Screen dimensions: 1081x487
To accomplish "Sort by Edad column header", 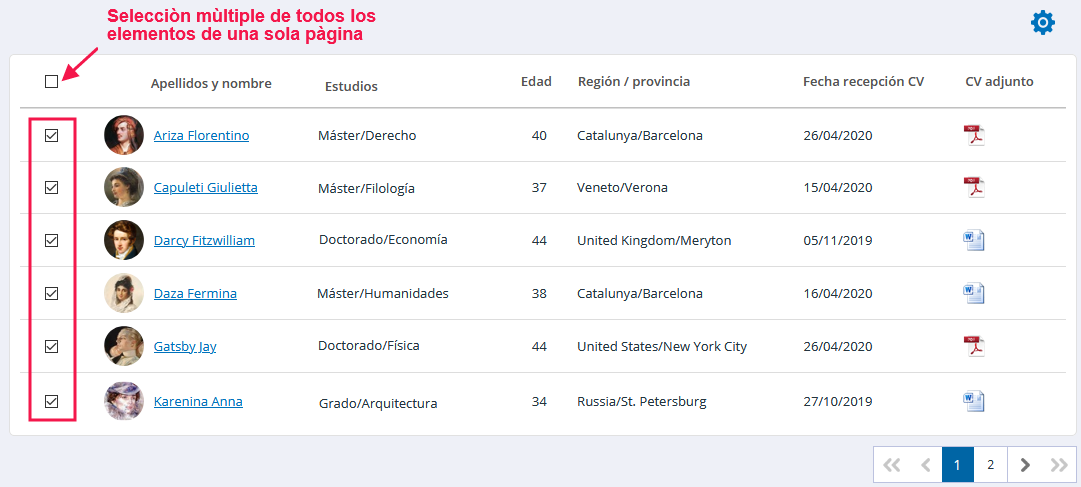I will pyautogui.click(x=536, y=81).
